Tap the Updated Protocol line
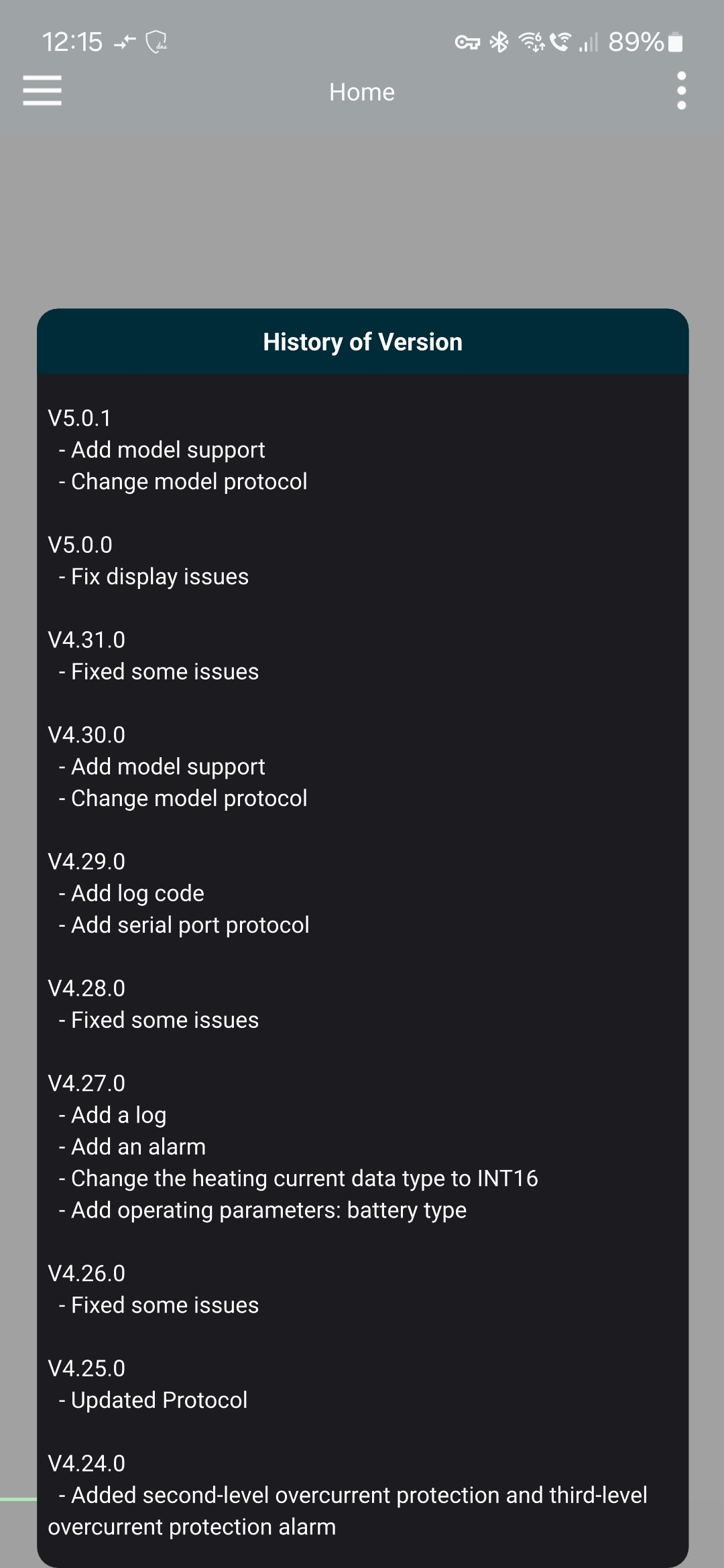This screenshot has width=724, height=1568. point(159,1400)
